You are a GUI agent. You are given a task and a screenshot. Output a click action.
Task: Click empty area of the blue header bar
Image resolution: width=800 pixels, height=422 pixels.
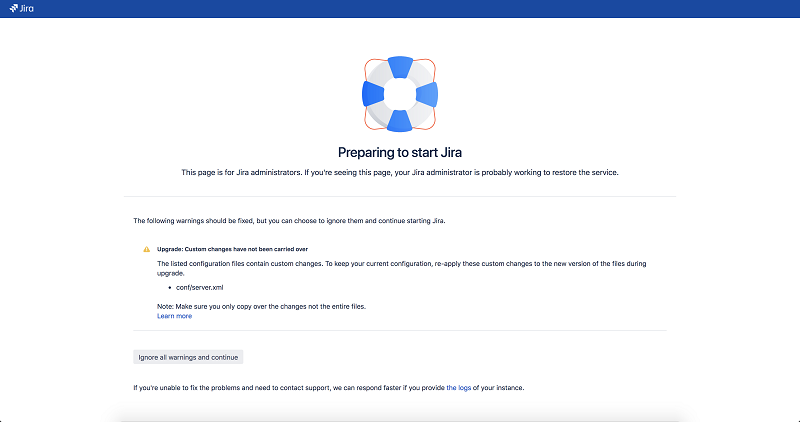(x=400, y=8)
